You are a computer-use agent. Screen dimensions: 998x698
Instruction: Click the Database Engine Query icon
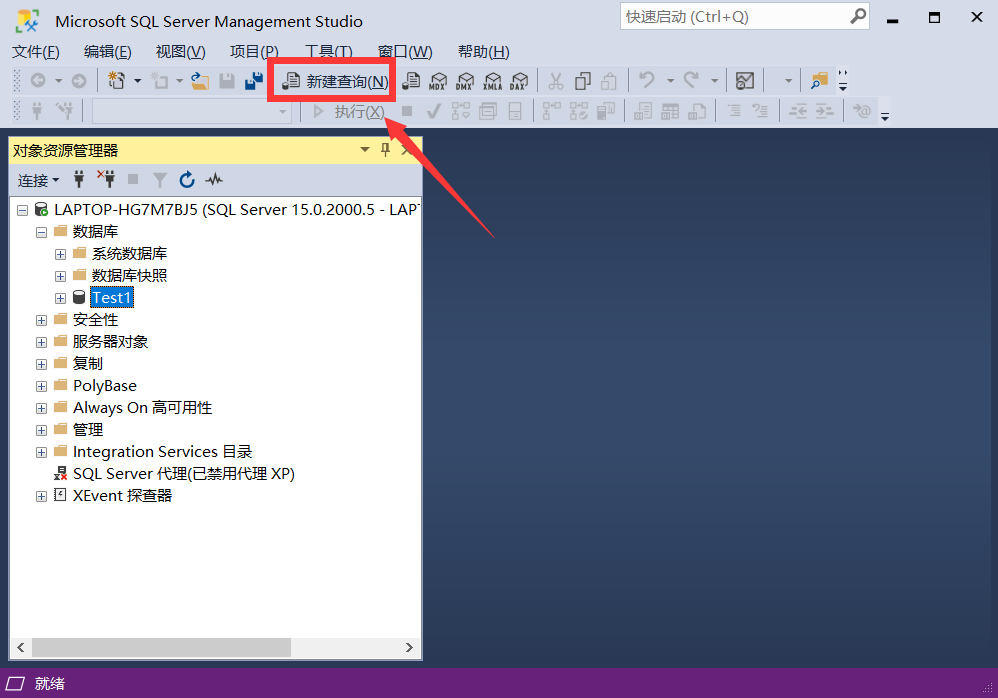411,81
